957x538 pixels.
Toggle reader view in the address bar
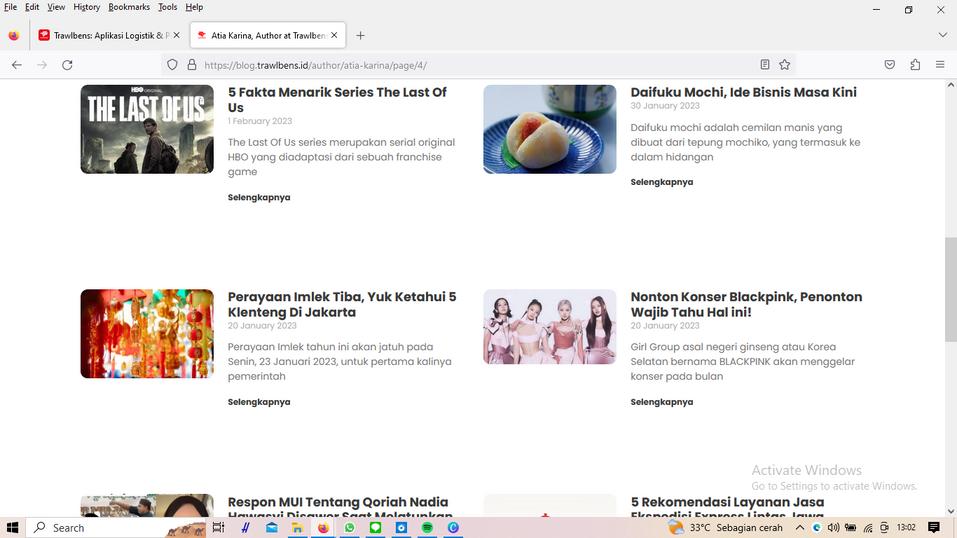pyautogui.click(x=765, y=65)
